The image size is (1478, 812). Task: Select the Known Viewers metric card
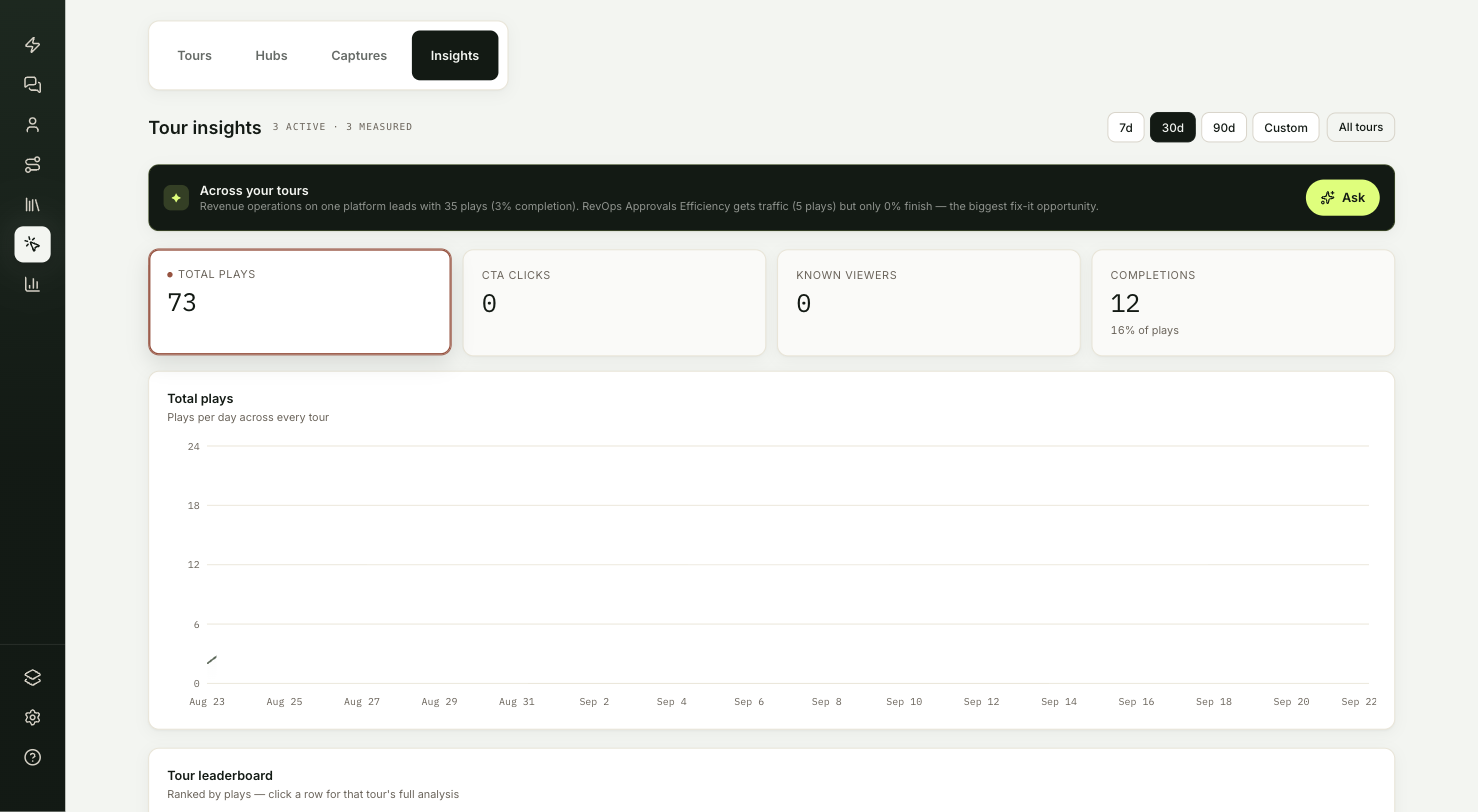929,303
